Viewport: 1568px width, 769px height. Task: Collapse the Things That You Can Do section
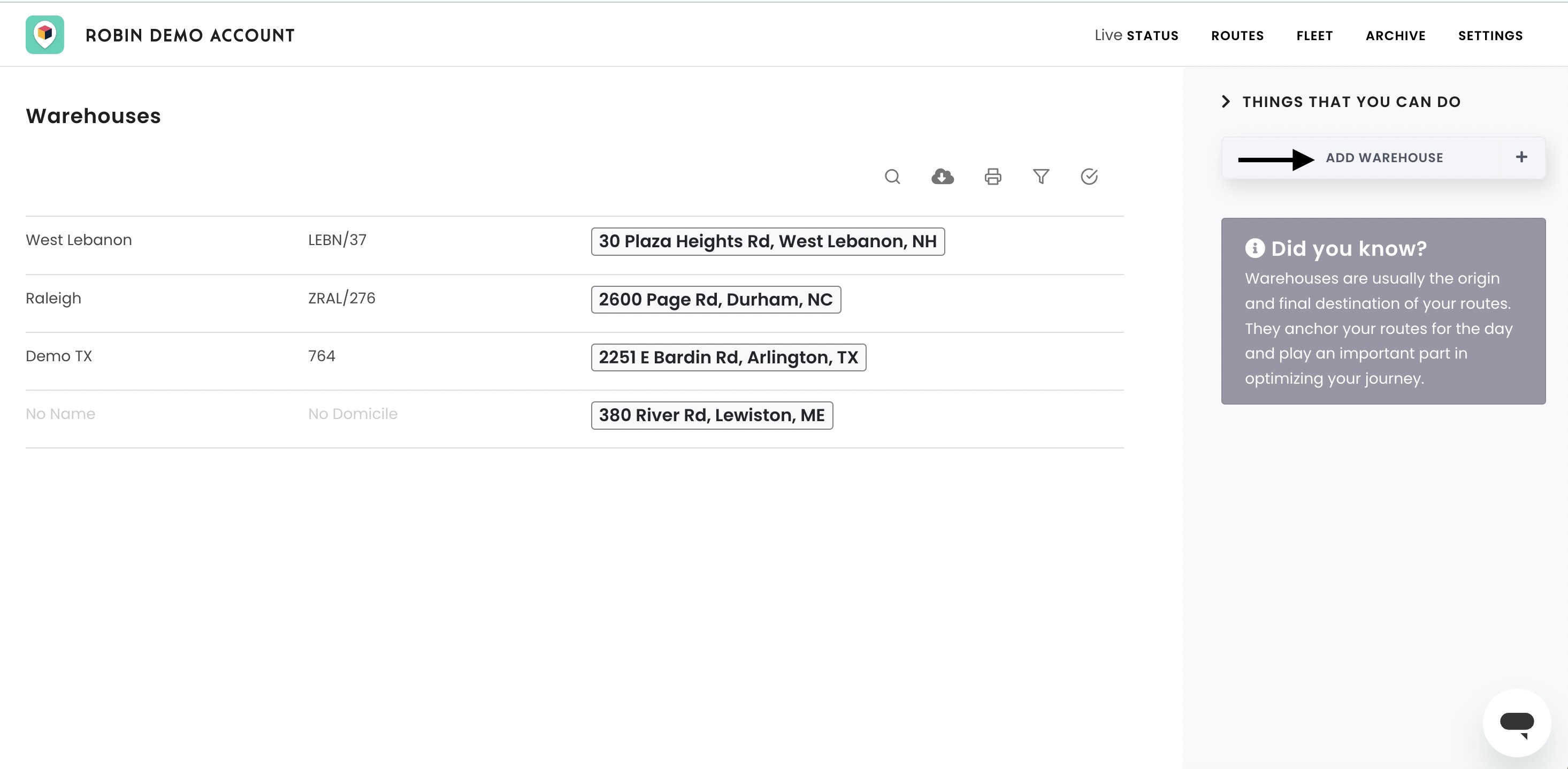point(1226,102)
